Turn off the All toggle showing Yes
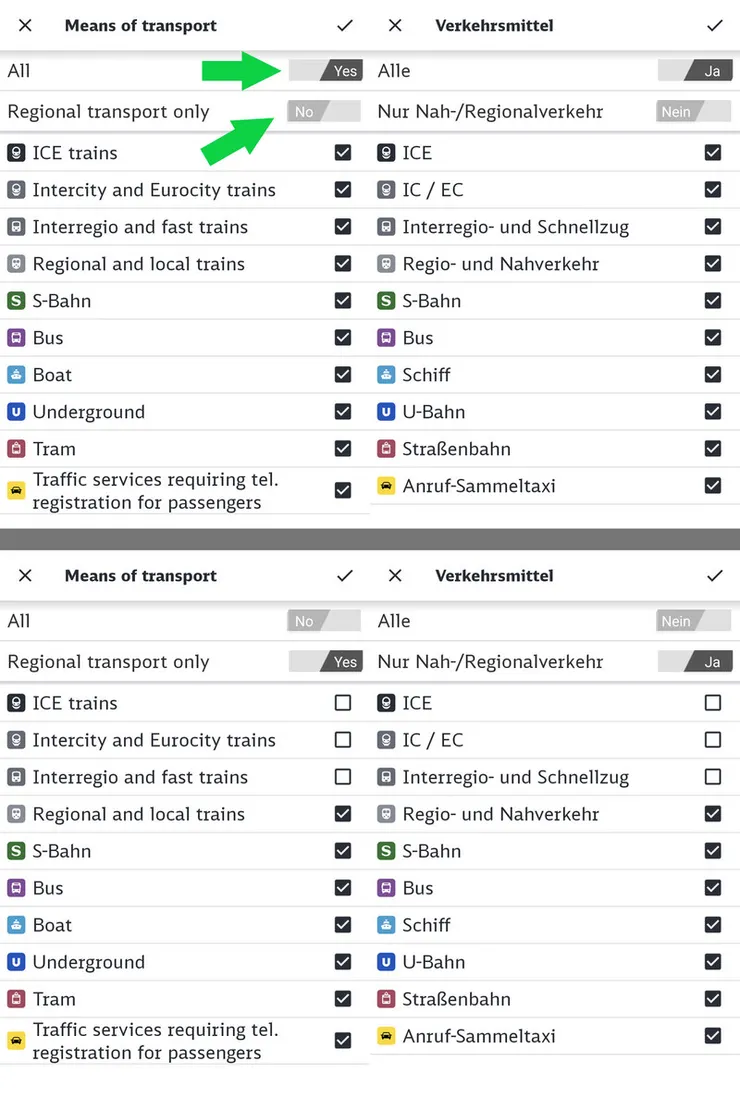Image resolution: width=740 pixels, height=1110 pixels. click(325, 71)
